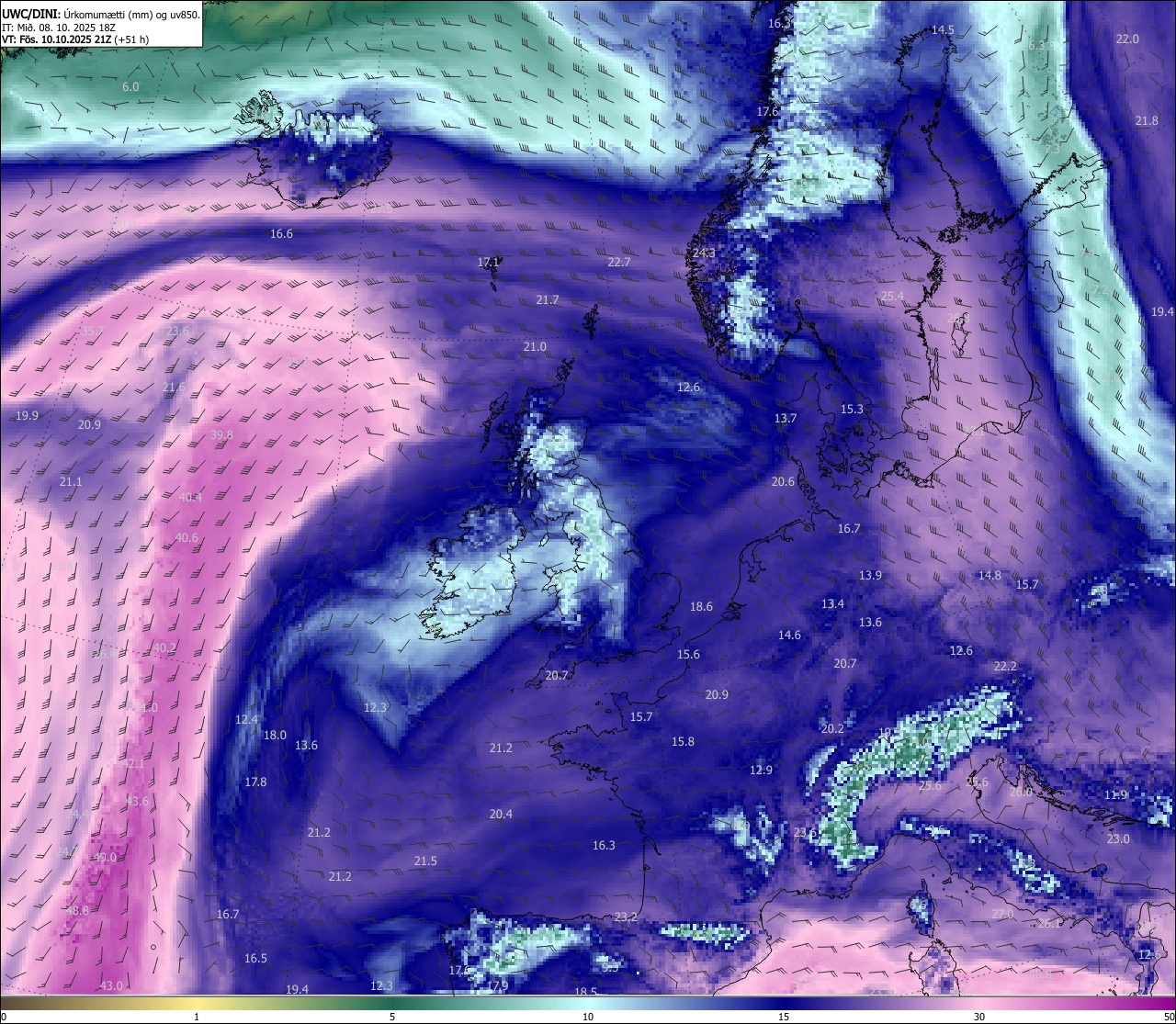Click the 14.6 value on the map
The width and height of the screenshot is (1176, 1024).
tap(789, 636)
